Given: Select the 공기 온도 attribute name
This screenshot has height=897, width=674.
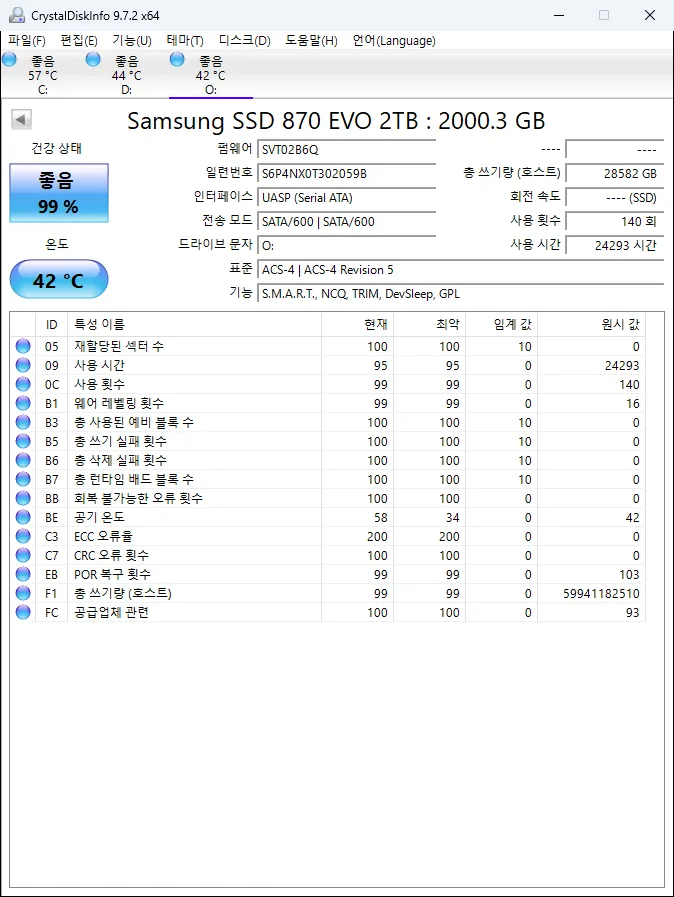Looking at the screenshot, I should (x=100, y=517).
